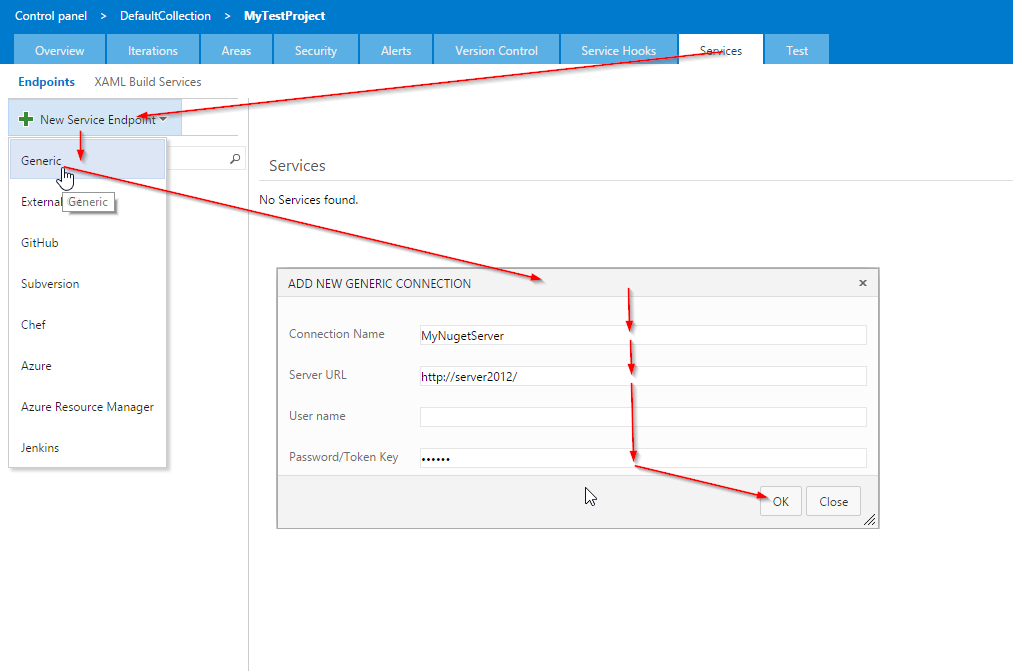Select Generic from the endpoint menu
1013x671 pixels.
41,160
